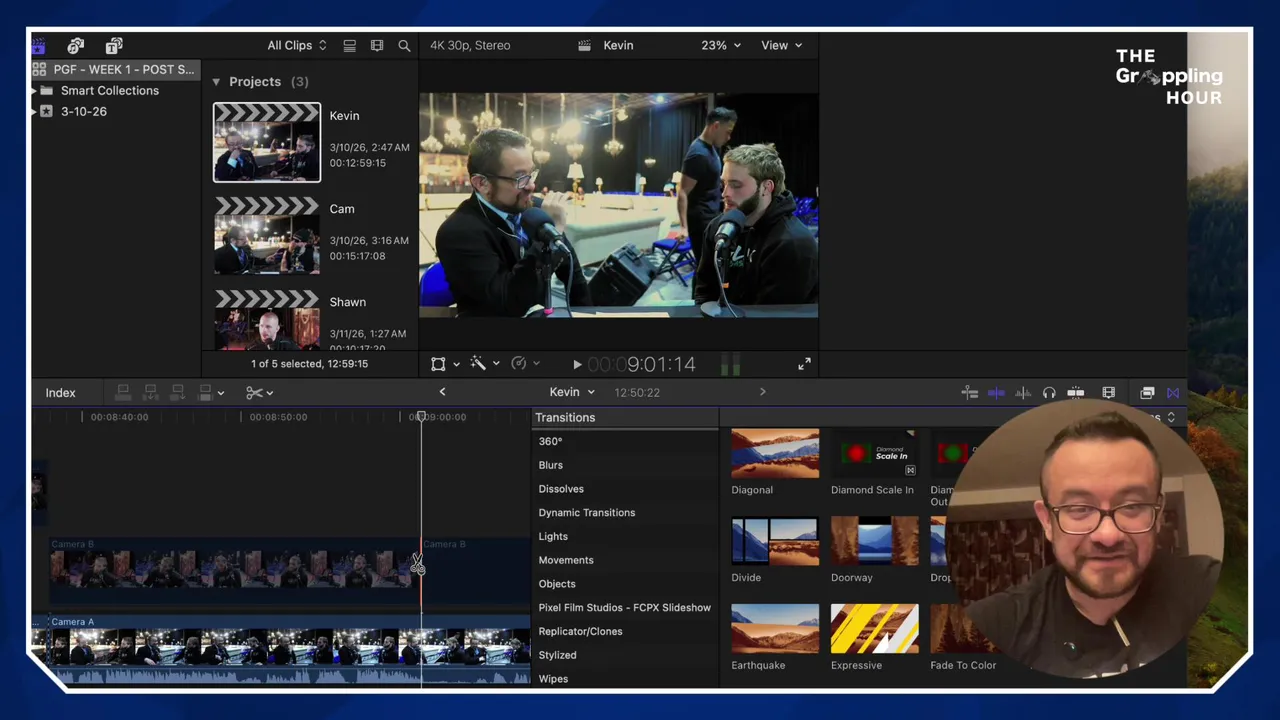Expand the 3-10-26 event
The width and height of the screenshot is (1280, 720).
pos(33,111)
